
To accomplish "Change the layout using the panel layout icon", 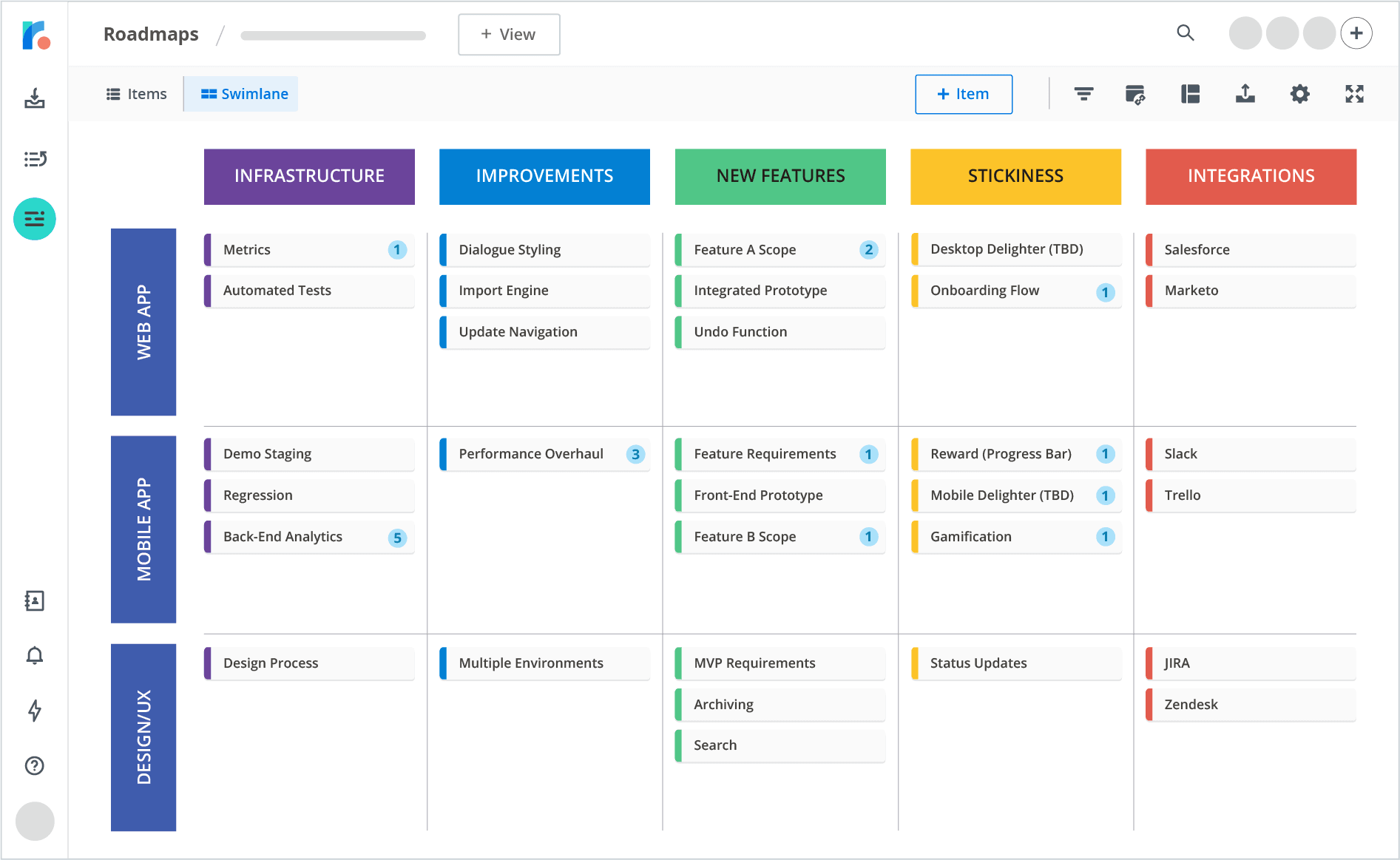I will 1190,94.
